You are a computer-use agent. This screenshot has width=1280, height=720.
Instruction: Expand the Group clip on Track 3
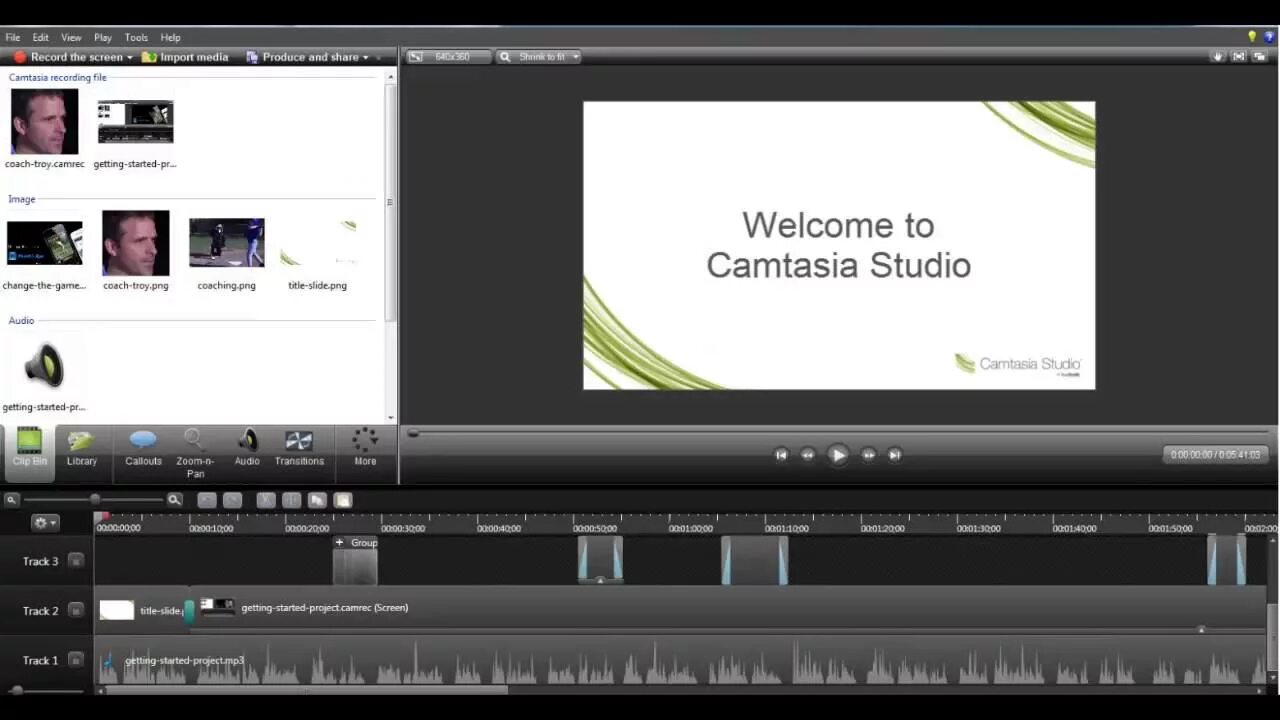tap(340, 543)
